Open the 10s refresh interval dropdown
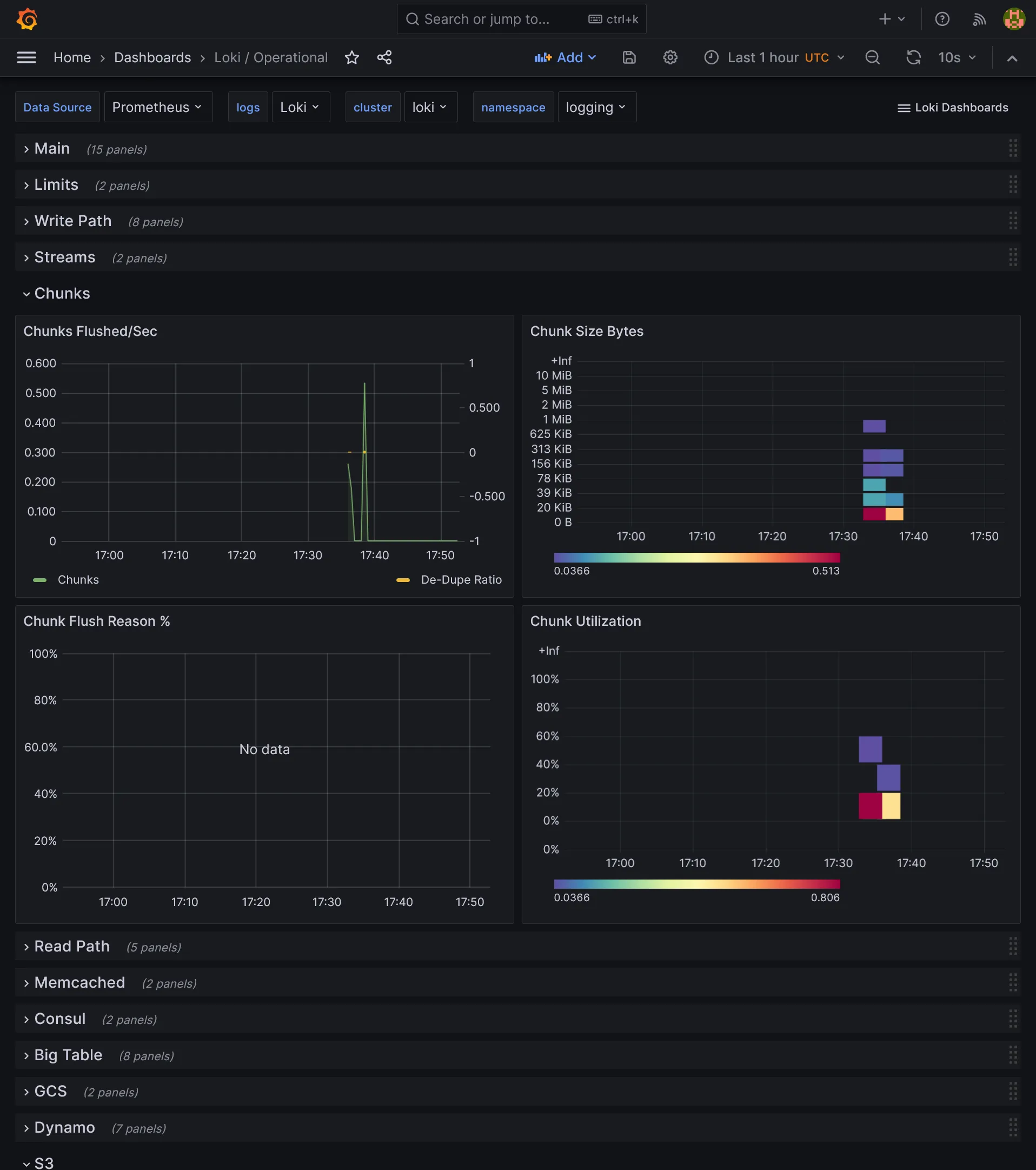This screenshot has width=1036, height=1170. pyautogui.click(x=957, y=57)
